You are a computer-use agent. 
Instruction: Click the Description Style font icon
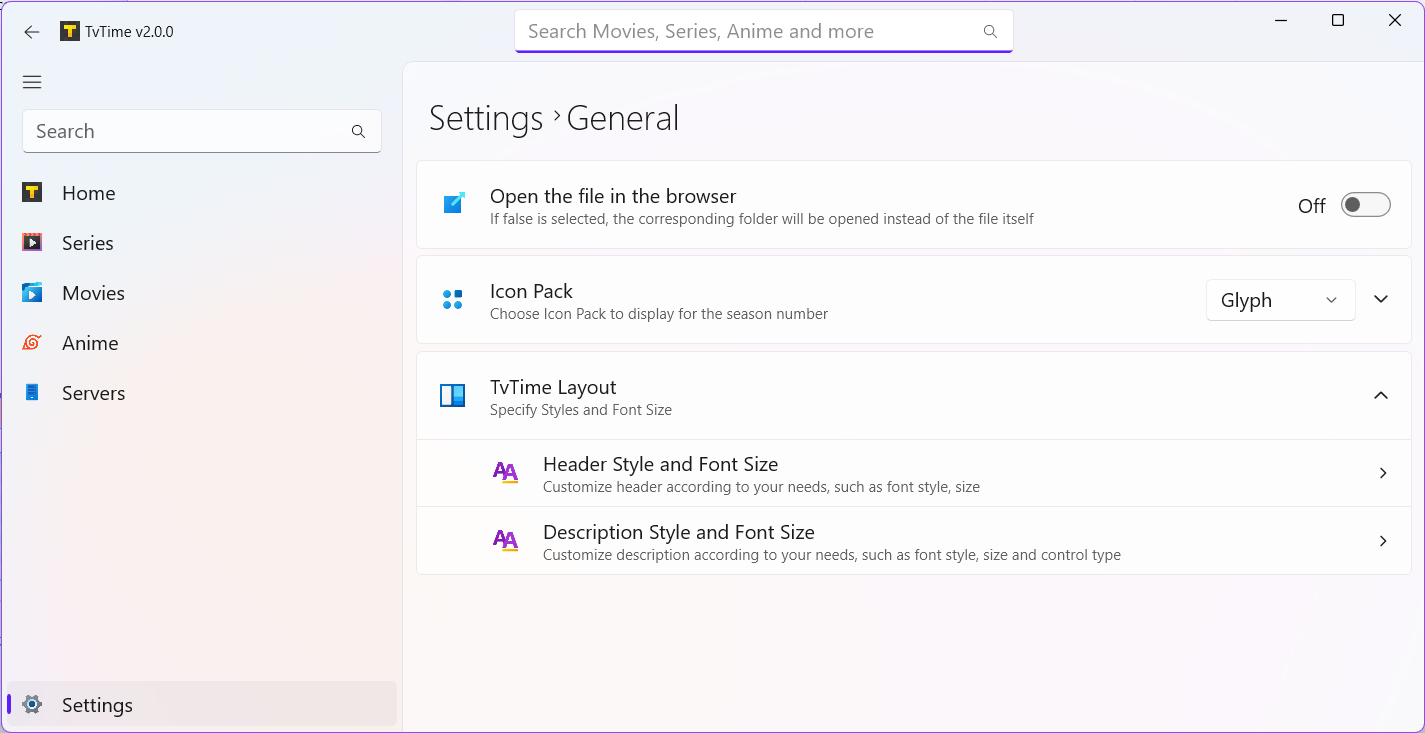506,540
